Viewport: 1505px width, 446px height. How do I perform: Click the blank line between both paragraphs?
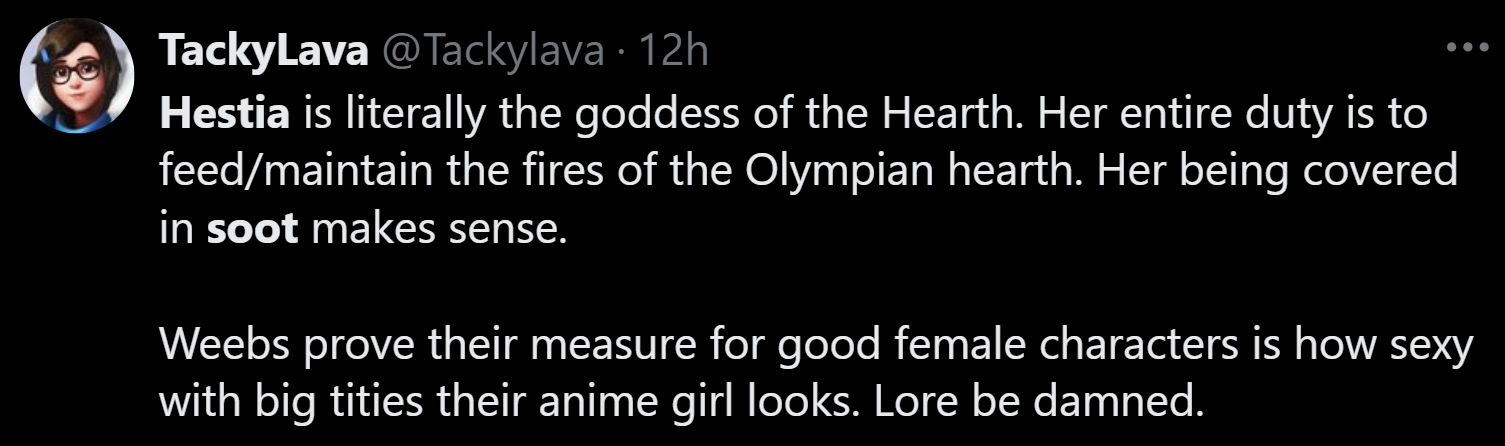coord(816,288)
